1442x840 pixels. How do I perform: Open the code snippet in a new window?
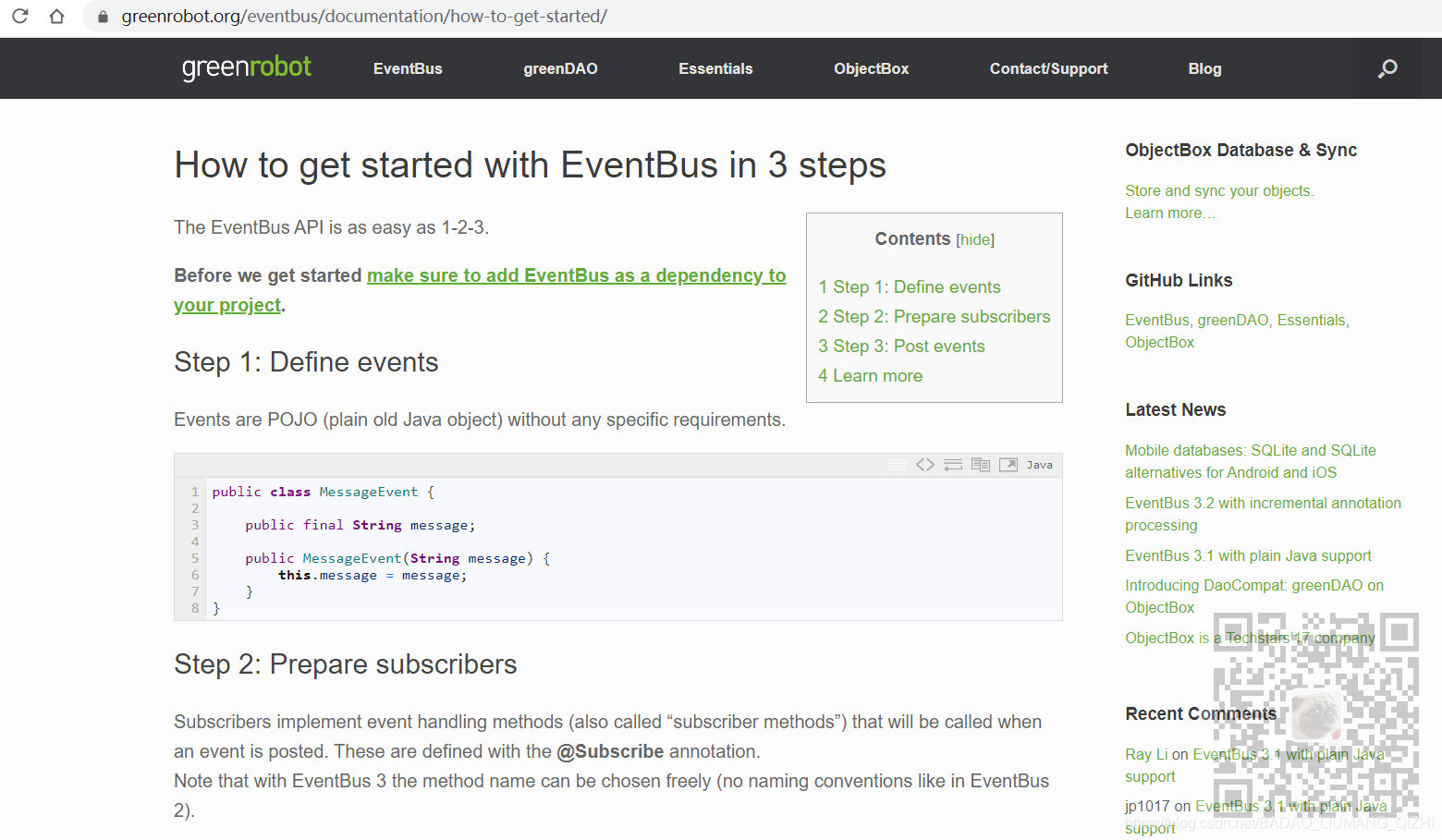[1008, 464]
